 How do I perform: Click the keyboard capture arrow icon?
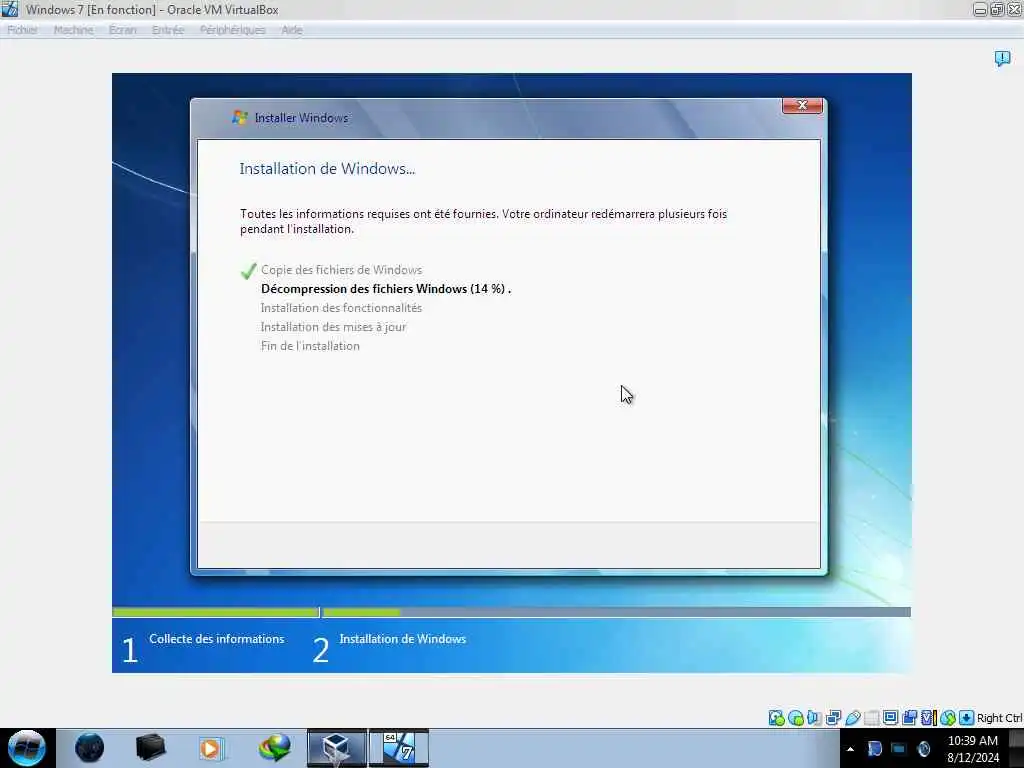coord(967,718)
